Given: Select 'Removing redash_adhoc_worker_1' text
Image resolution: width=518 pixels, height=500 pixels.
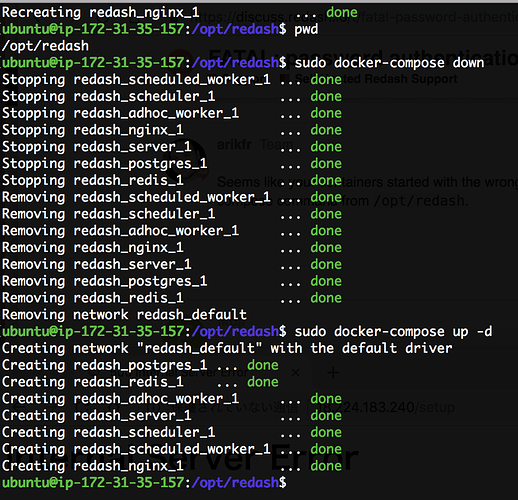Looking at the screenshot, I should (120, 231).
